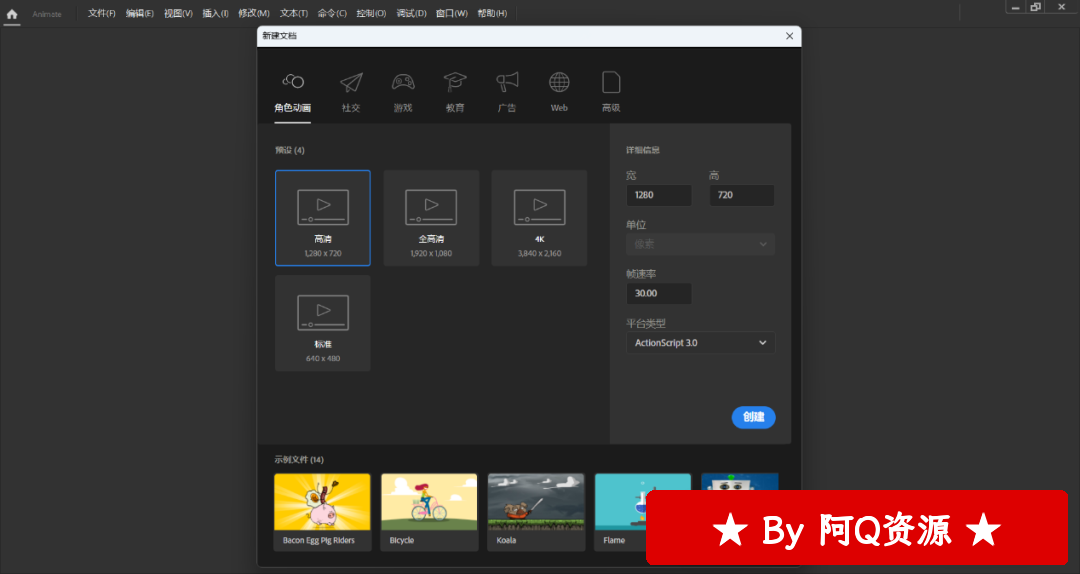Open the 帮助(H) menu
Screen dimensions: 1080x574
[492, 13]
